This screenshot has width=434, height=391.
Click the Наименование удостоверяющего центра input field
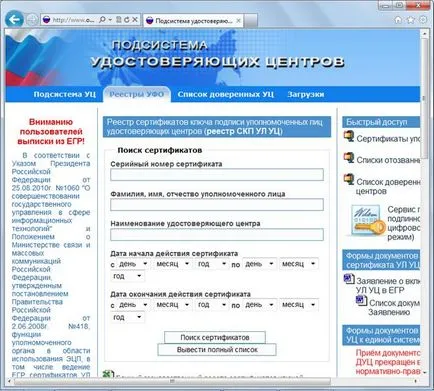217,235
